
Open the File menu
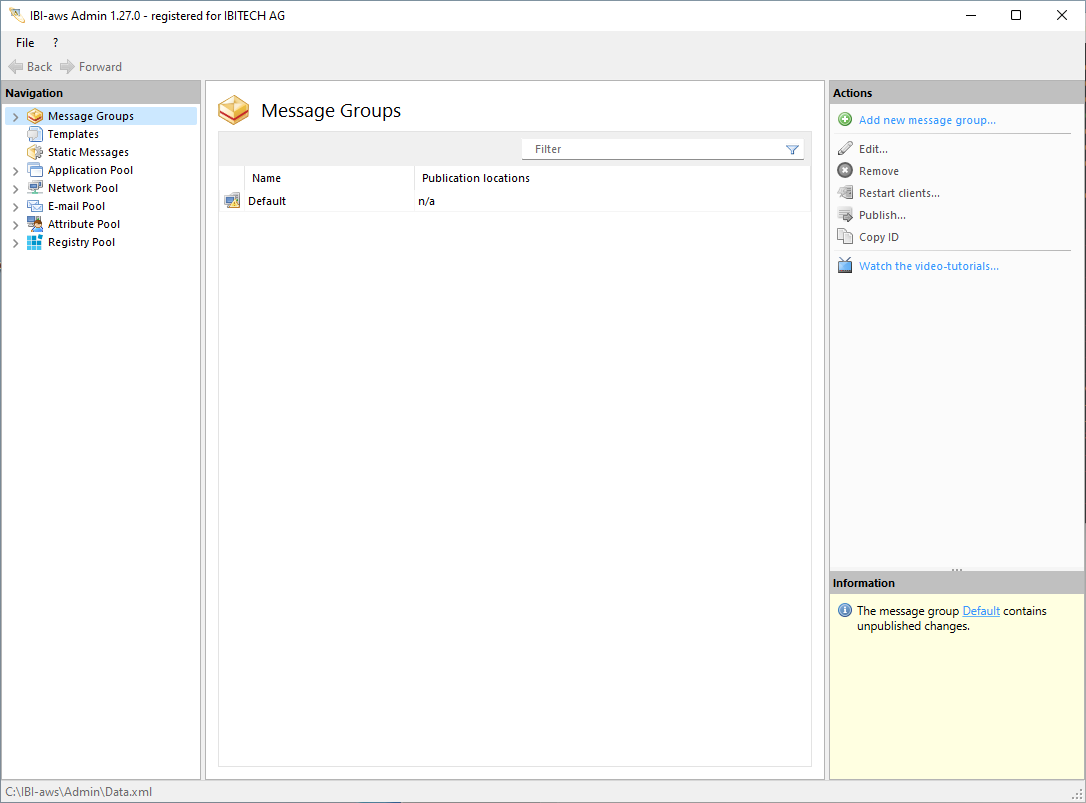pos(25,43)
